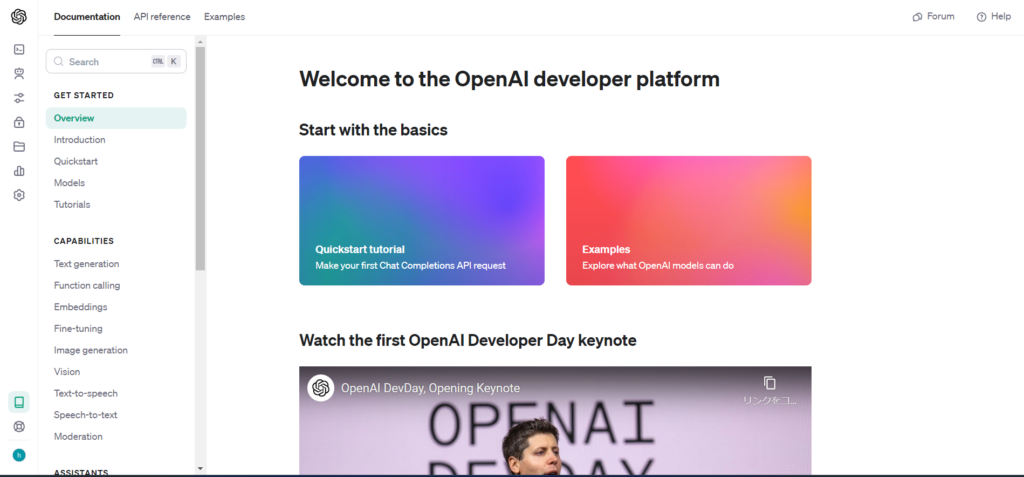1024x477 pixels.
Task: Open the Files folder icon
Action: pyautogui.click(x=19, y=146)
